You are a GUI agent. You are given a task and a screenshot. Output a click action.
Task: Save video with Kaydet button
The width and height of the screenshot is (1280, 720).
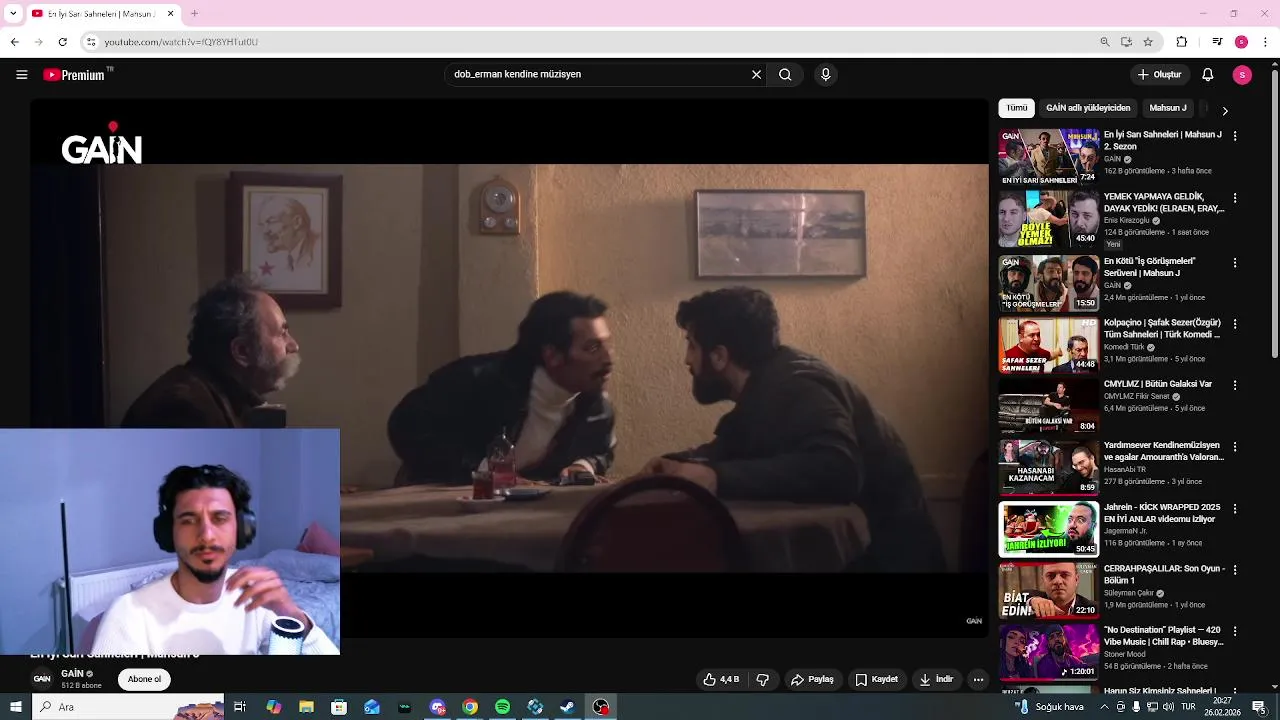click(876, 679)
